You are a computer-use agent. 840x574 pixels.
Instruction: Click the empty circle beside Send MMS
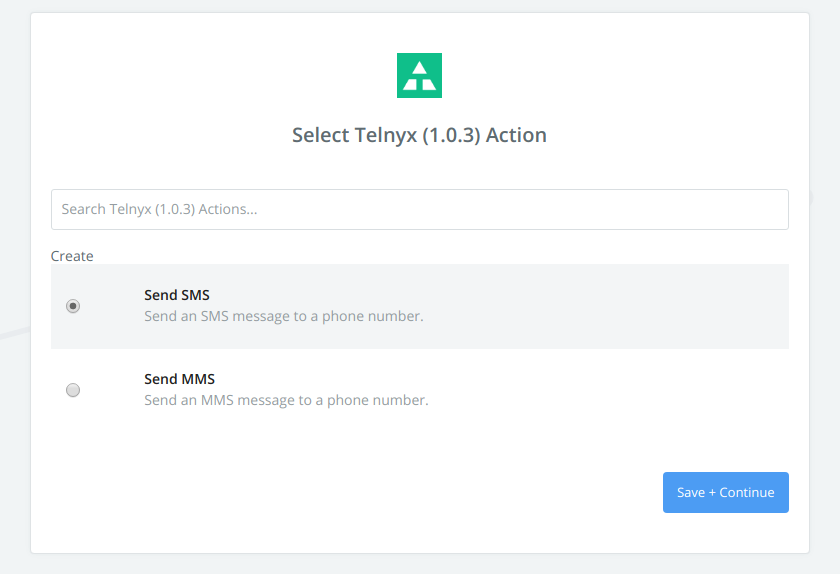[x=73, y=390]
